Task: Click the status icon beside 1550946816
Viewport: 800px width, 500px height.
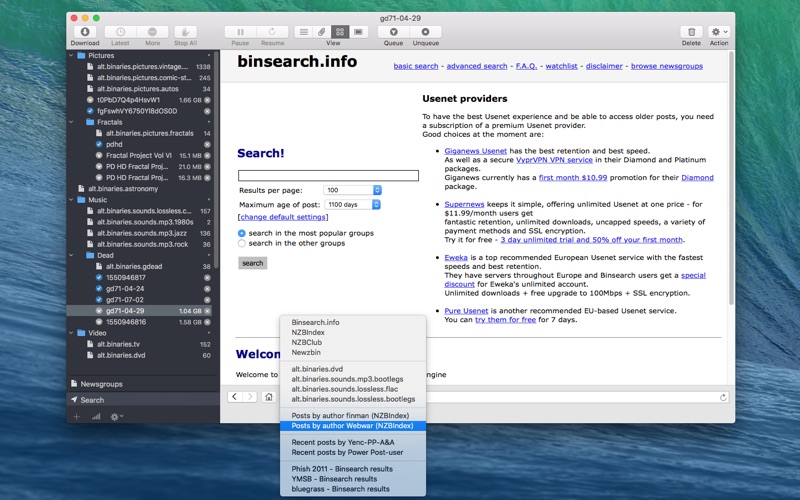Action: click(x=99, y=322)
